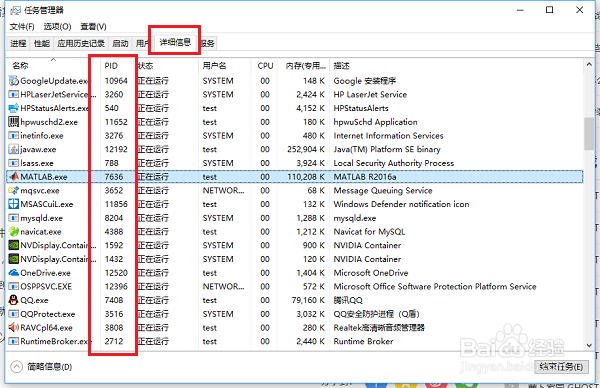Screen dimensions: 600x388
Task: Click the QQ.exe penguin icon
Action: tap(13, 300)
